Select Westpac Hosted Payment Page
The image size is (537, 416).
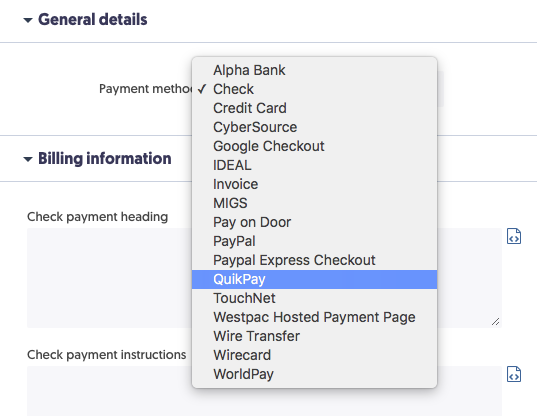314,317
